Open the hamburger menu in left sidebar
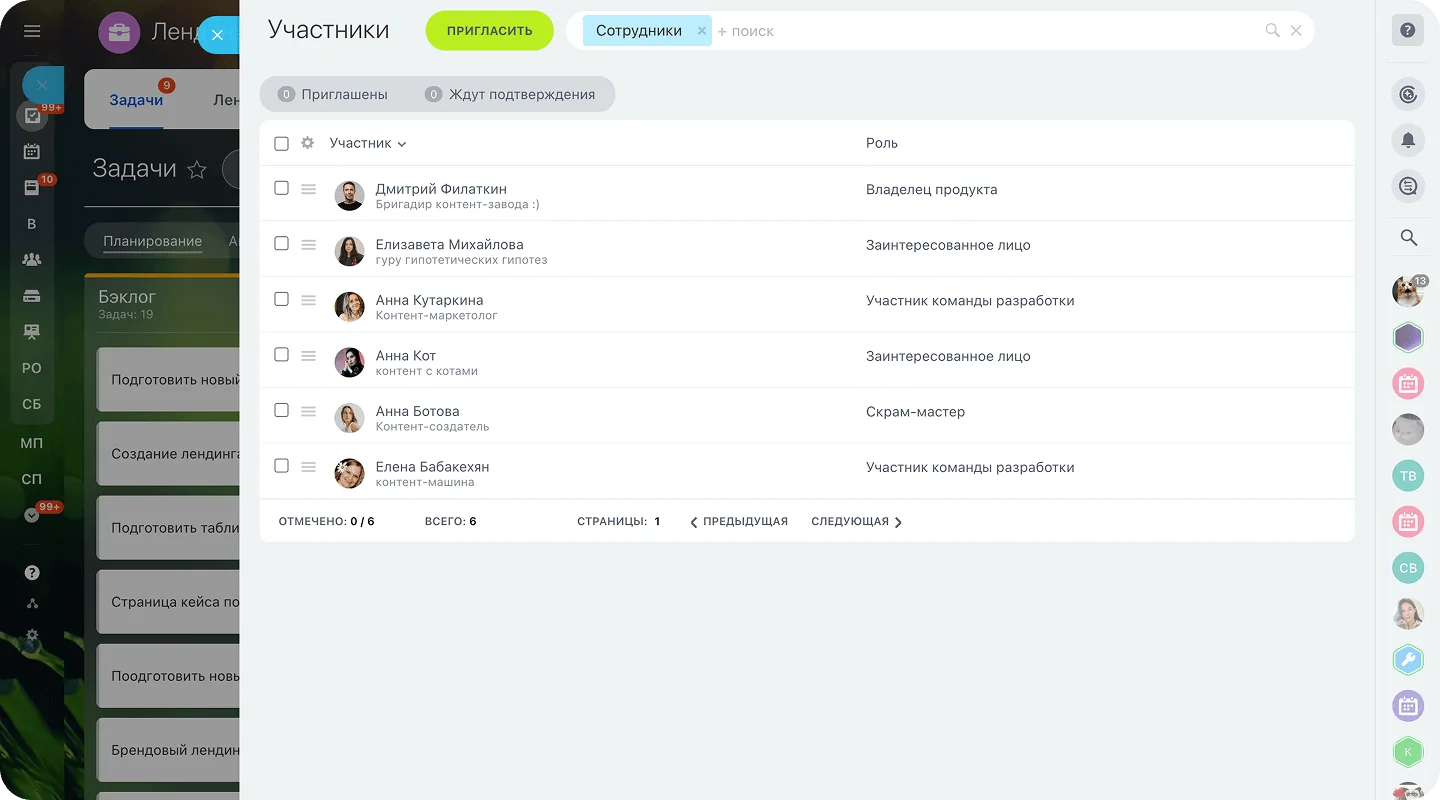 pos(32,31)
